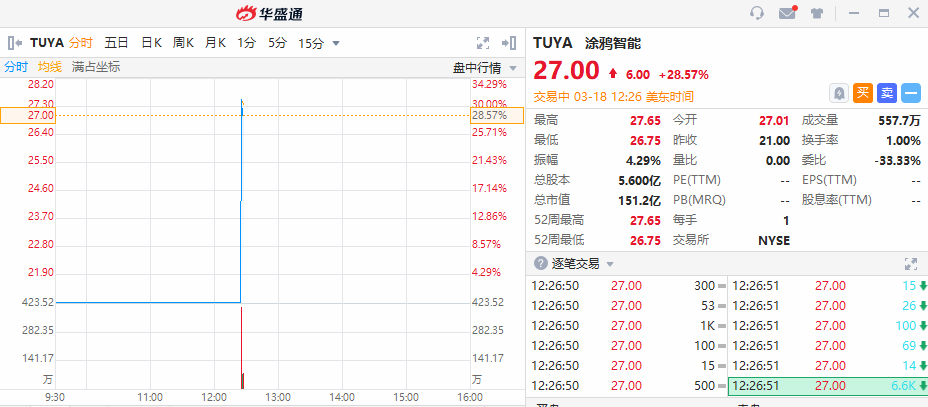Collapse the right quote panel icon

(509, 43)
